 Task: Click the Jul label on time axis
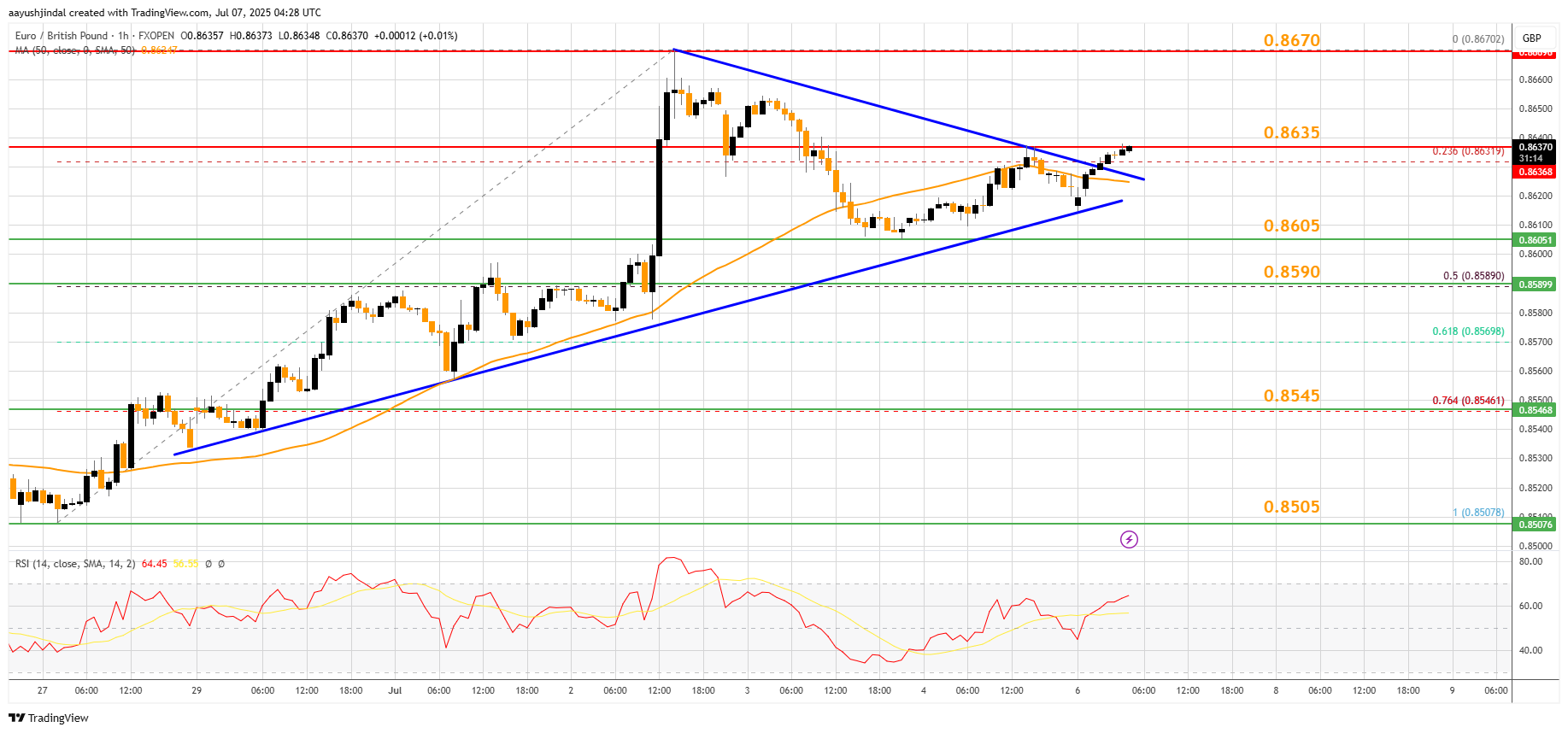tap(395, 690)
